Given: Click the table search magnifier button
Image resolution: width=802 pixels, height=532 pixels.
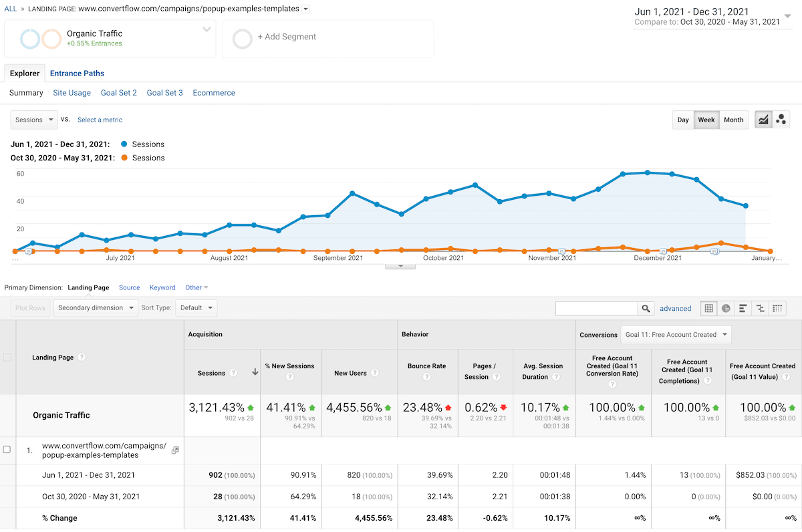Looking at the screenshot, I should click(x=645, y=308).
